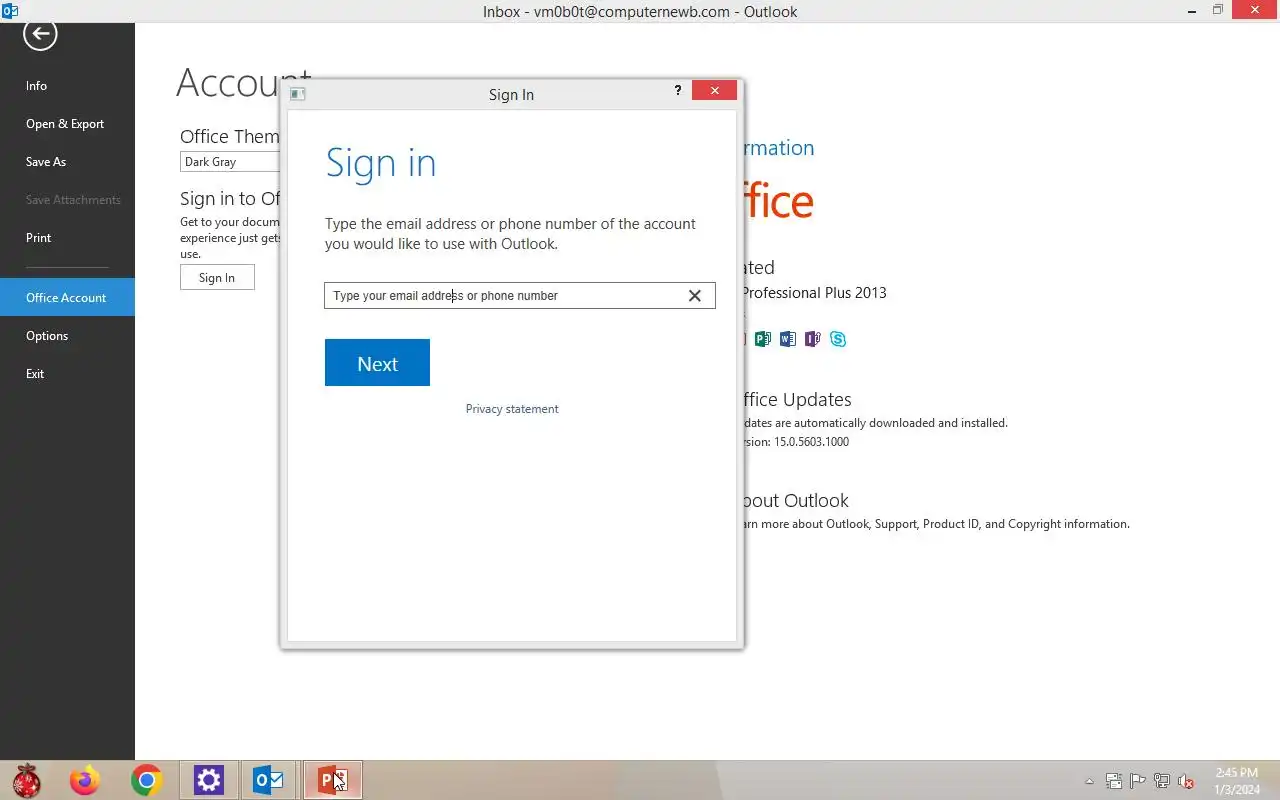This screenshot has width=1280, height=800.
Task: Select Save As in backstage menu
Action: coord(67,162)
